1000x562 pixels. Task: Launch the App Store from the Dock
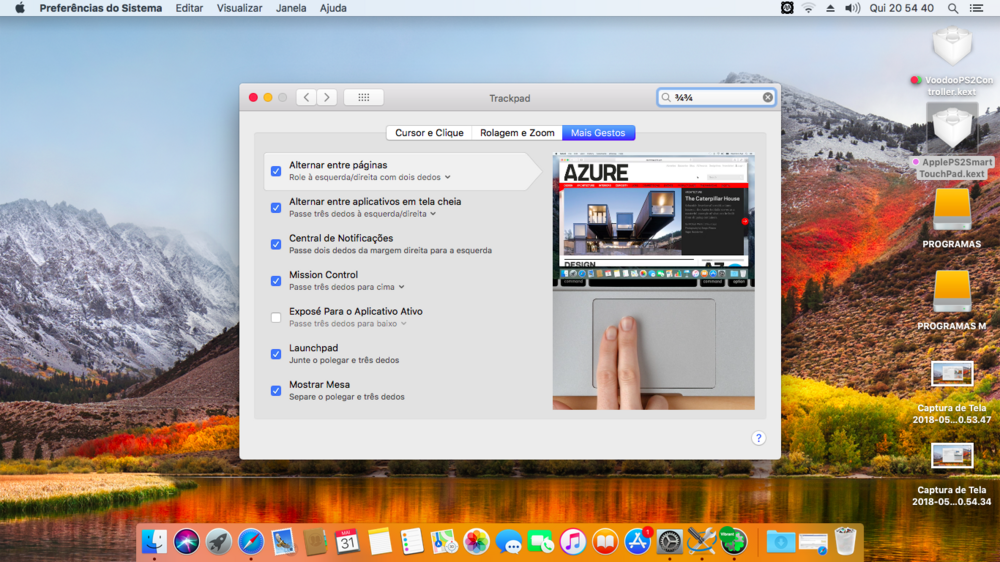tap(637, 541)
